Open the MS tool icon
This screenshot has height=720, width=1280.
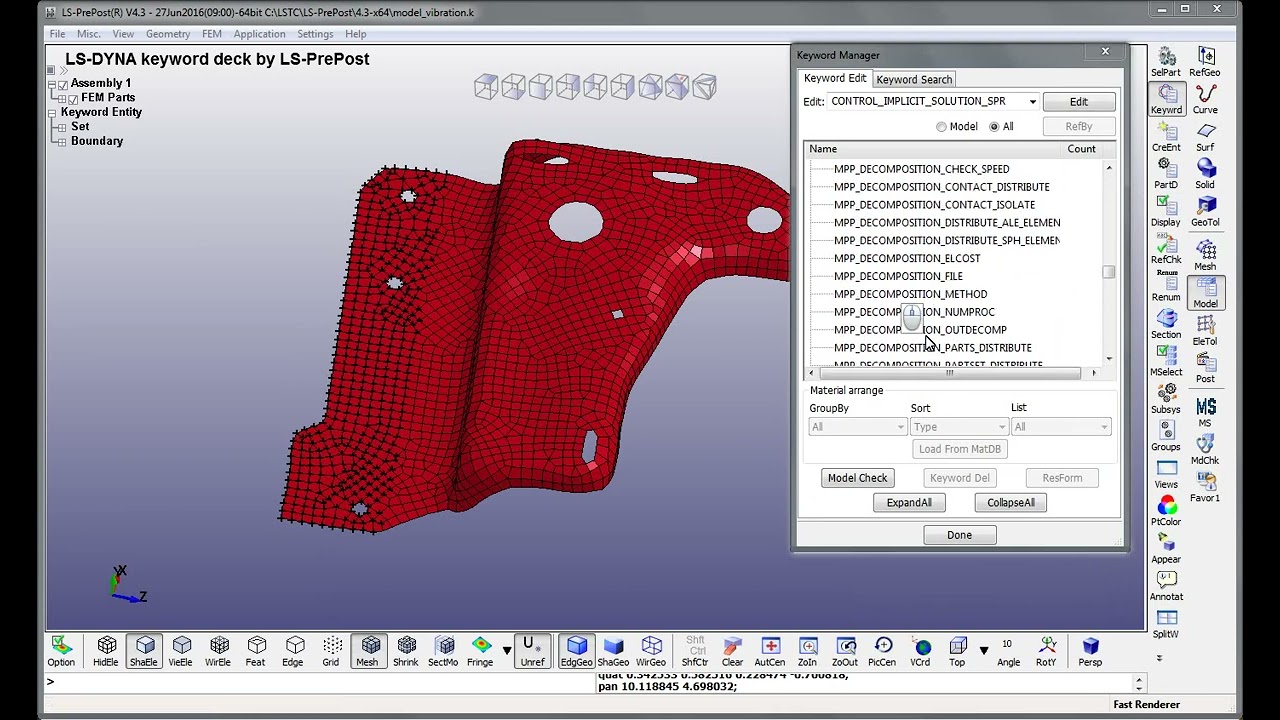1205,411
